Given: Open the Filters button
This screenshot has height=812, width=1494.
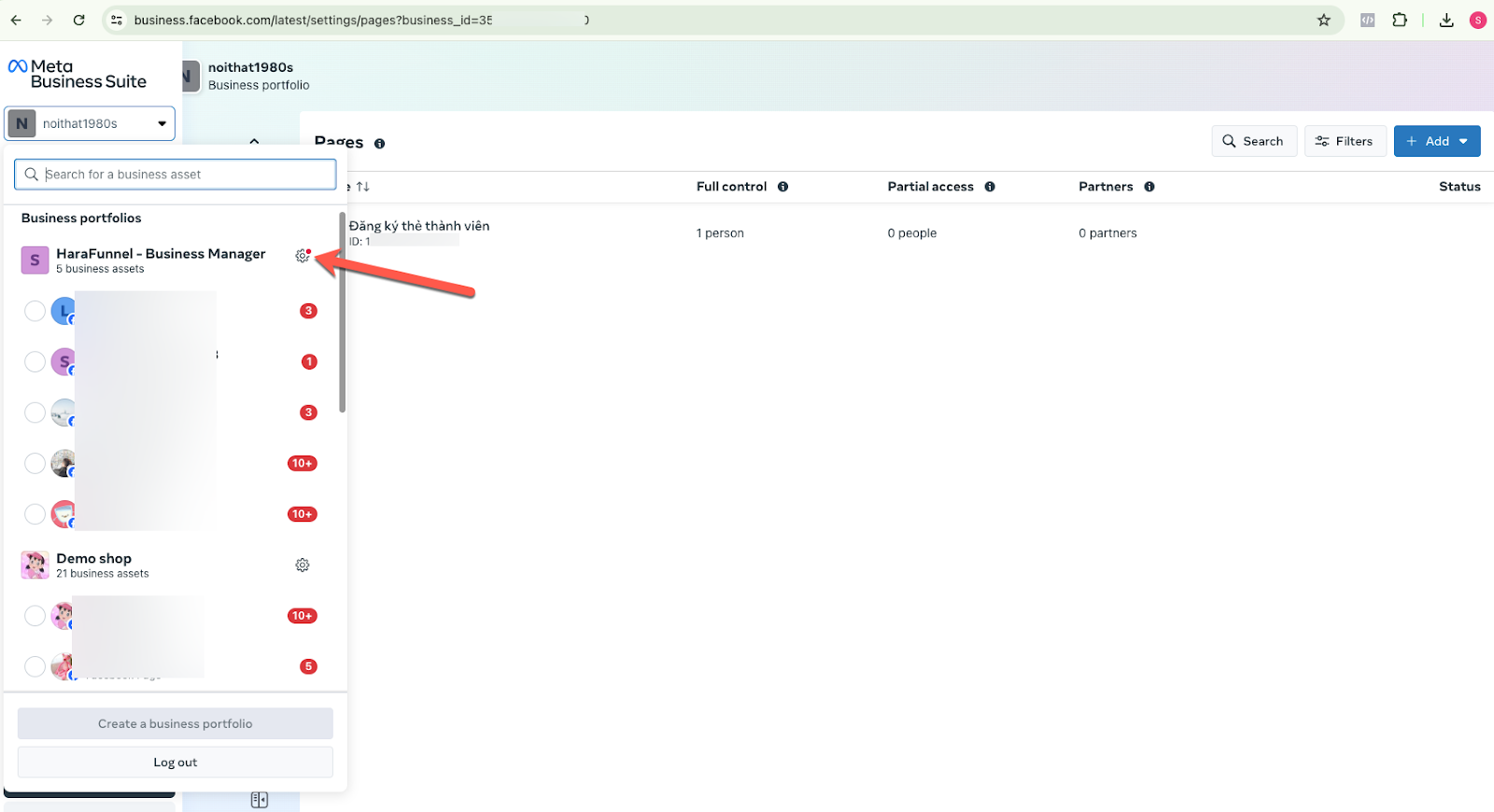Looking at the screenshot, I should (x=1345, y=141).
